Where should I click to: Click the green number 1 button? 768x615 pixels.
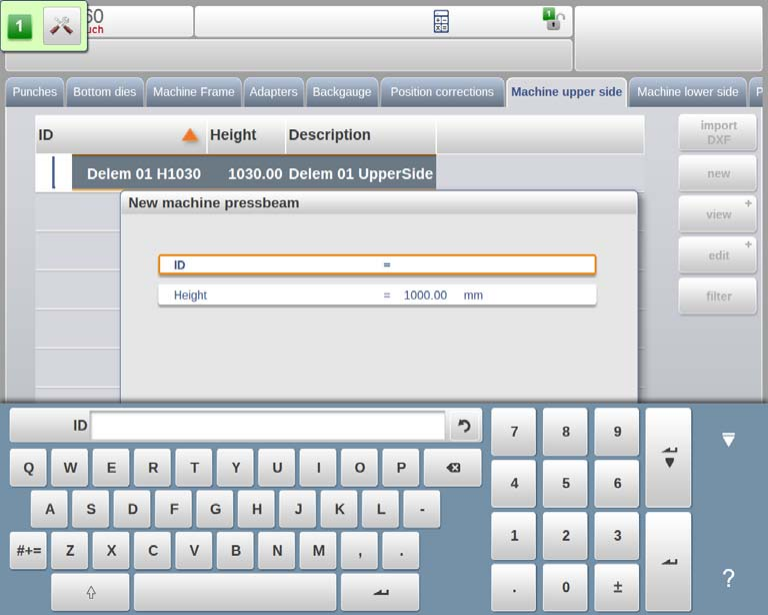[x=20, y=26]
